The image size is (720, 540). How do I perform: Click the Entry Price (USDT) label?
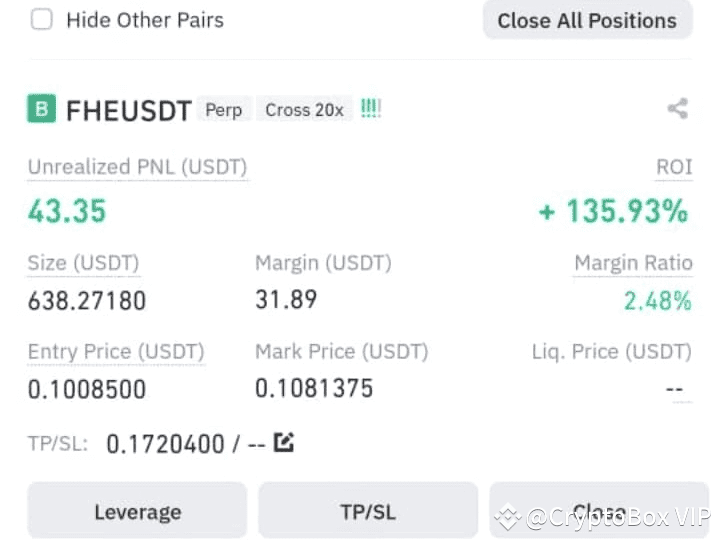pyautogui.click(x=116, y=352)
